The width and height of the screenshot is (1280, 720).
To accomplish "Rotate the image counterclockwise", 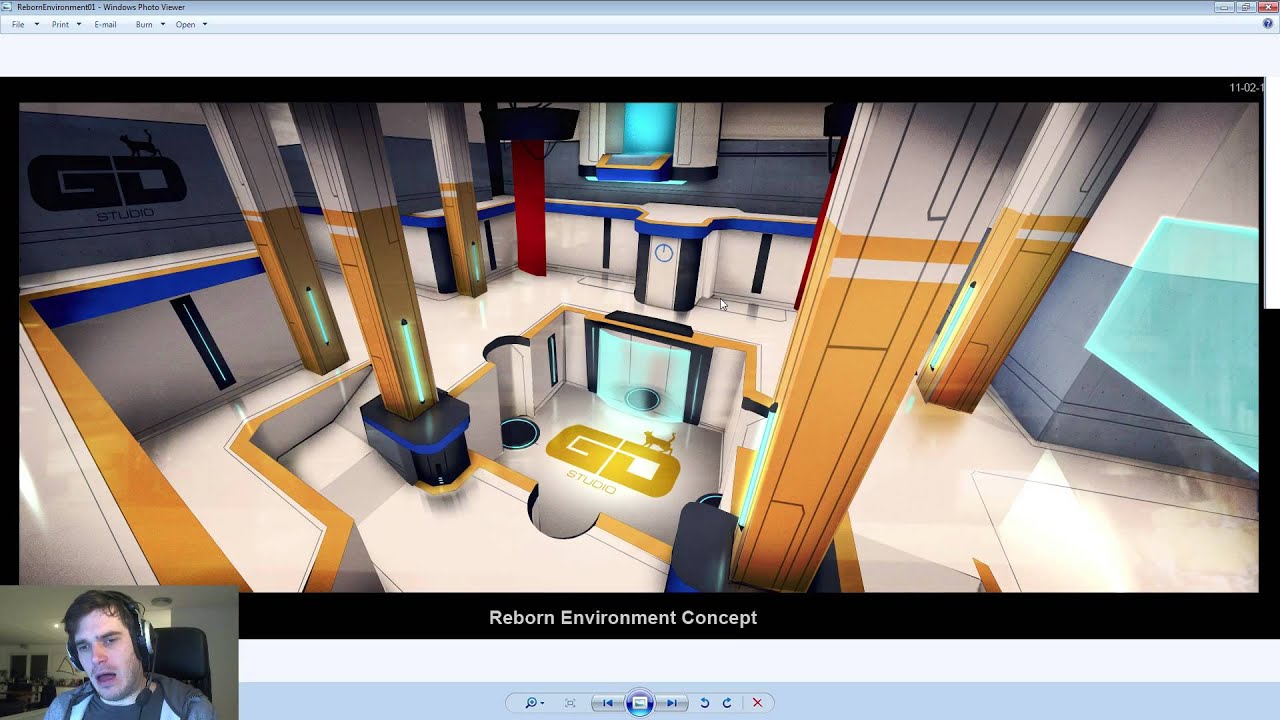I will [x=704, y=703].
